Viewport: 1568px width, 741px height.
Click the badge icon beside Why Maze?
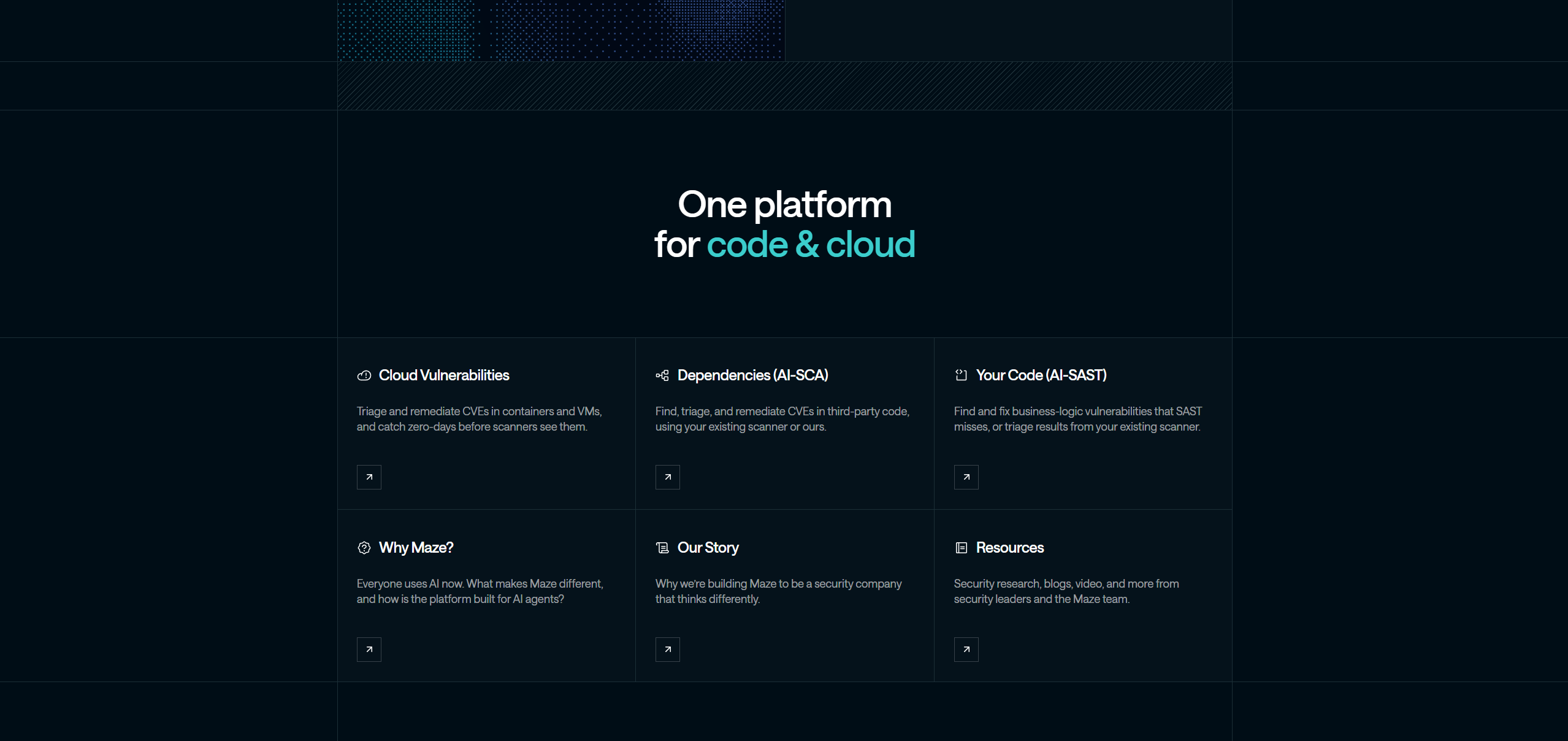pyautogui.click(x=364, y=548)
